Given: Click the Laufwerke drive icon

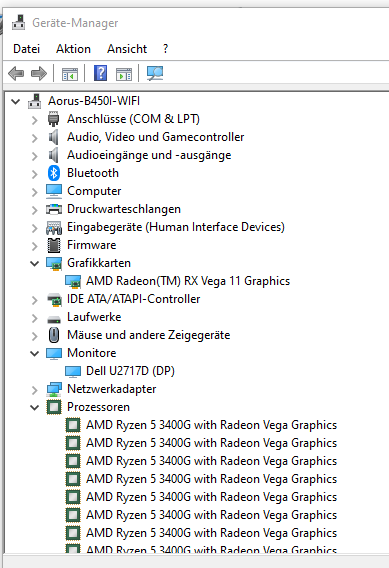Looking at the screenshot, I should coord(54,319).
